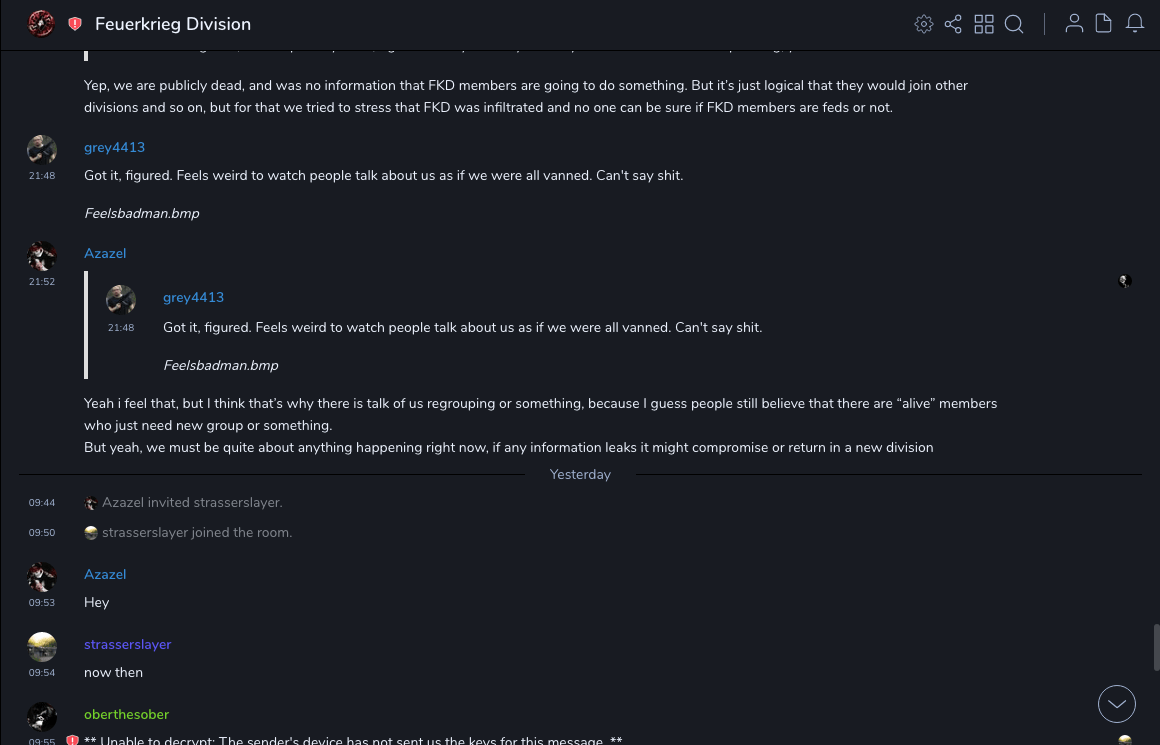1160x745 pixels.
Task: Click the red encryption shield by room name
Action: [75, 24]
